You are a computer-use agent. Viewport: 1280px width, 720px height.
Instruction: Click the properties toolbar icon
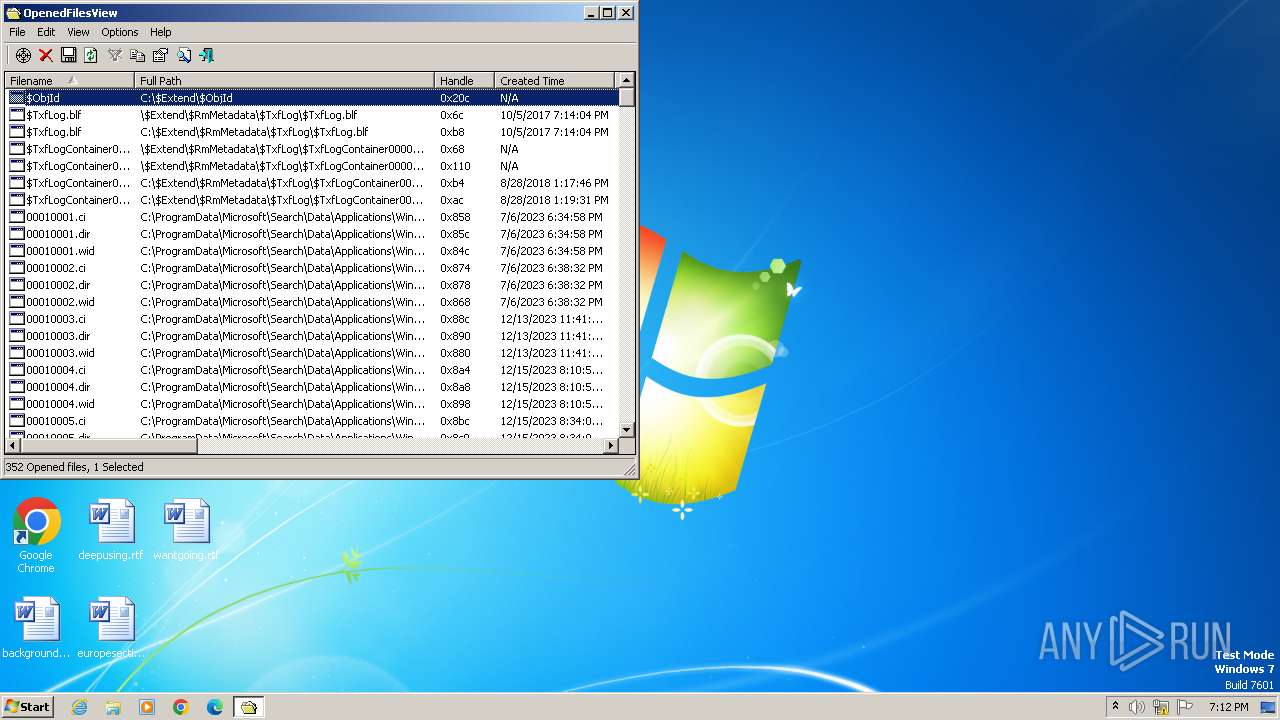pos(160,55)
